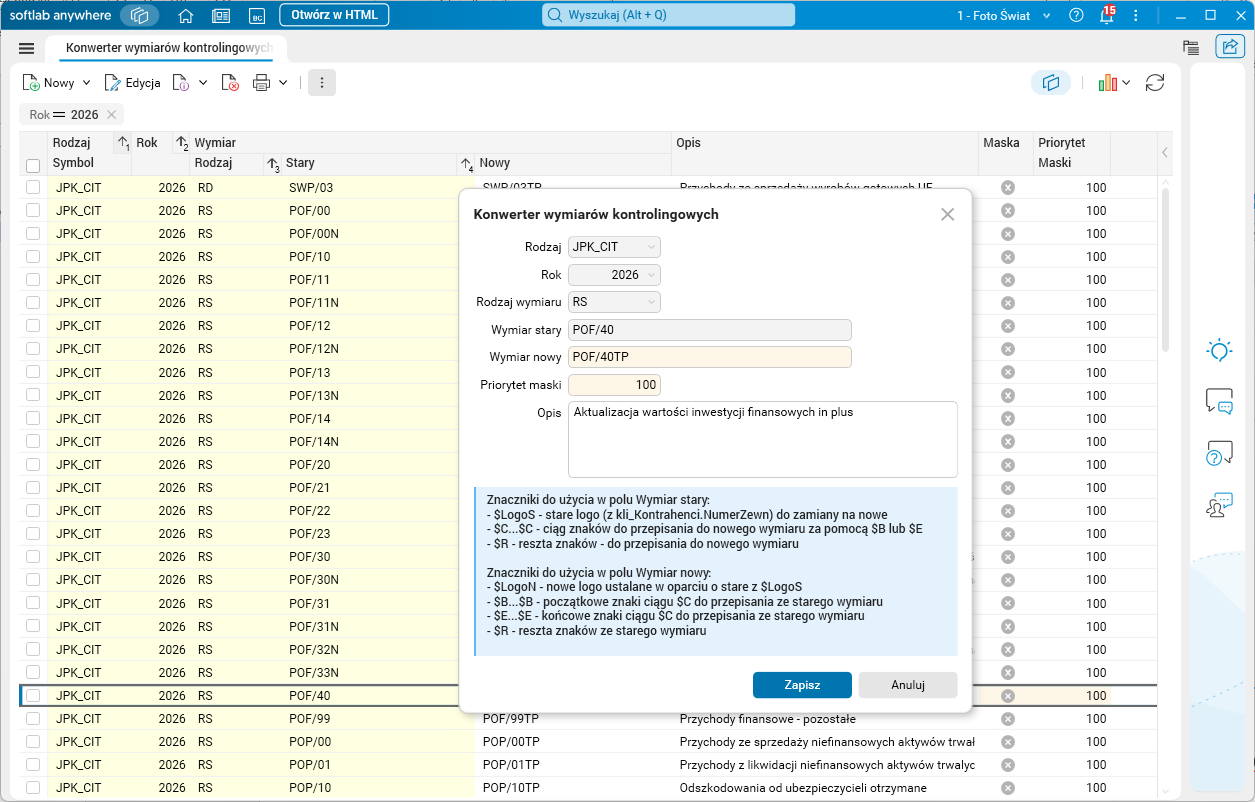Click the Anuluj button

pyautogui.click(x=908, y=685)
